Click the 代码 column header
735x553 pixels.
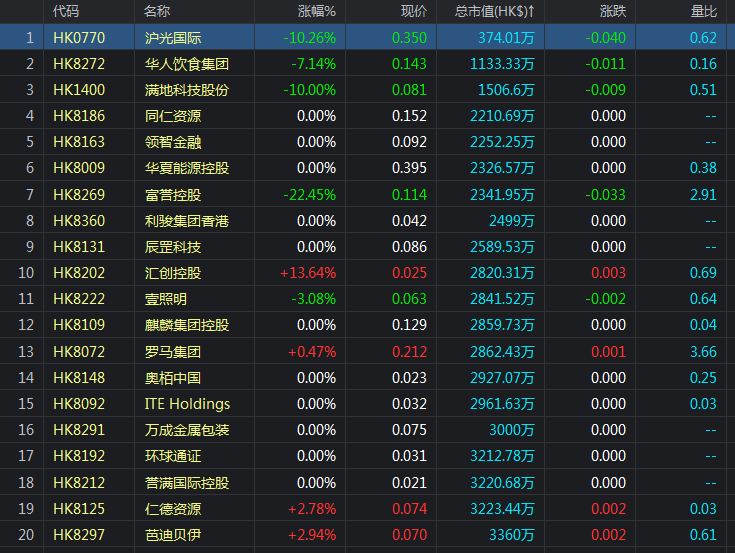pyautogui.click(x=66, y=11)
